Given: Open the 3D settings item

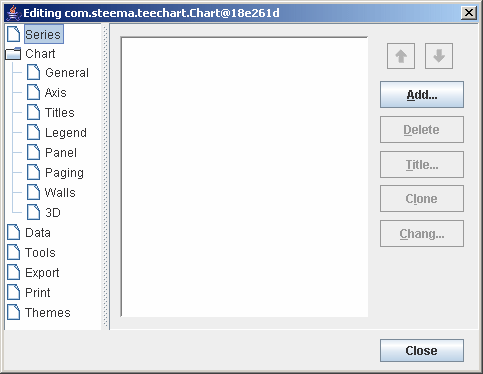Looking at the screenshot, I should (x=53, y=213).
